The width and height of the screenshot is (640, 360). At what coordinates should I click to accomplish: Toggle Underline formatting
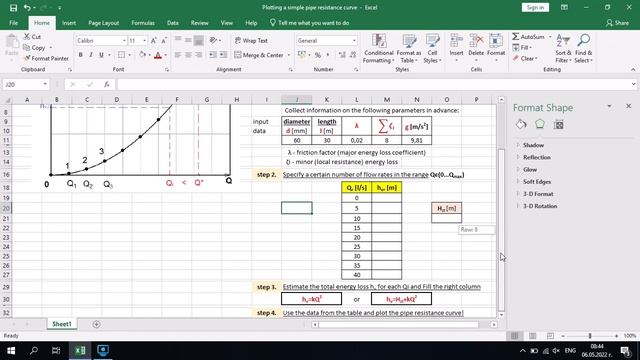101,55
